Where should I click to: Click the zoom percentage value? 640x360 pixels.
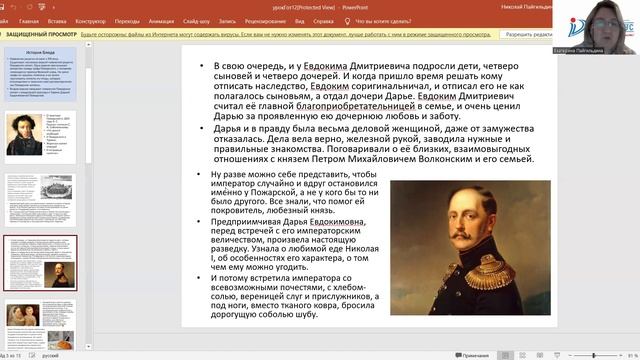[633, 356]
